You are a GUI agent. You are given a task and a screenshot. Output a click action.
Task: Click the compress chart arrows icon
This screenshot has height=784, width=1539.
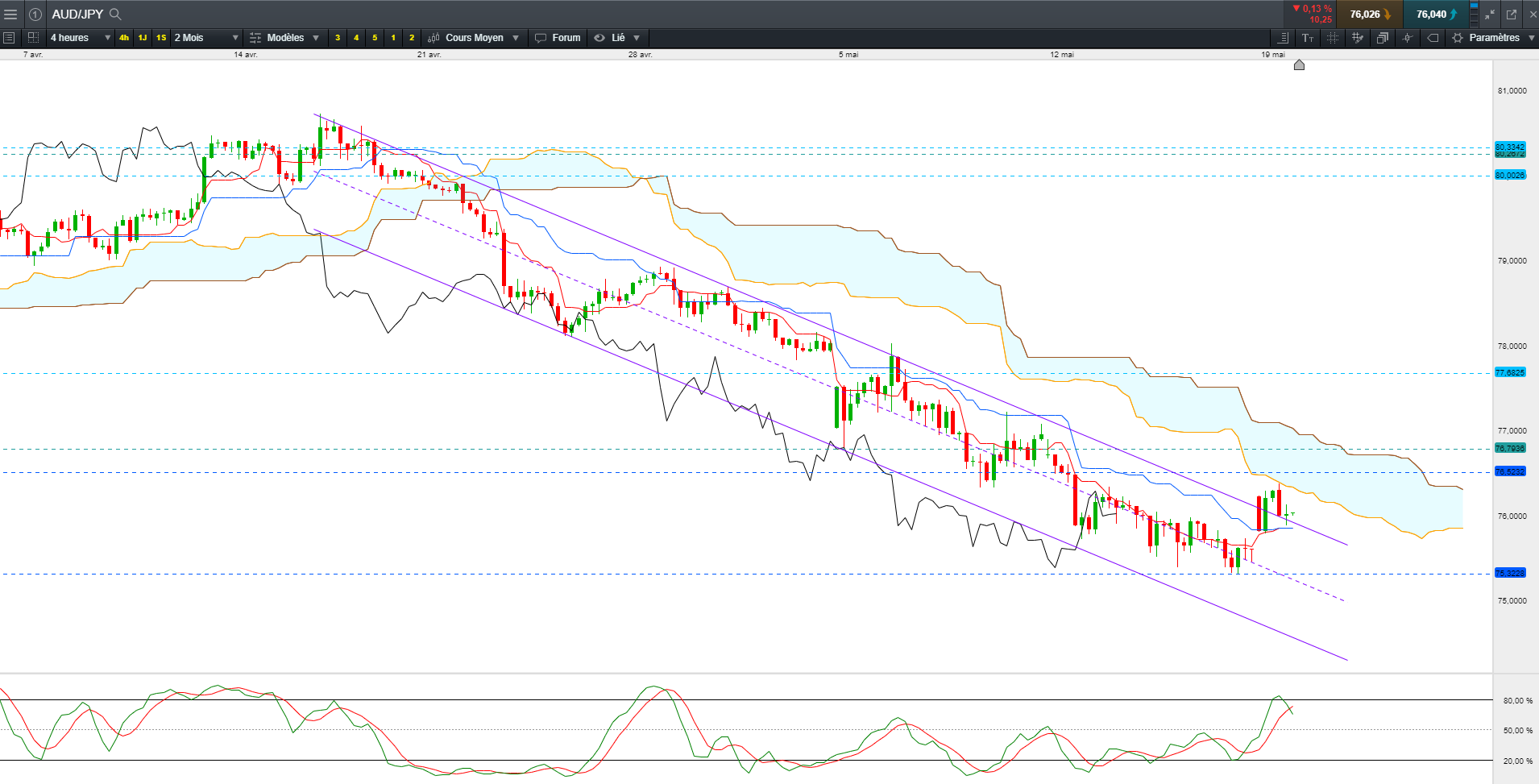[x=1490, y=15]
